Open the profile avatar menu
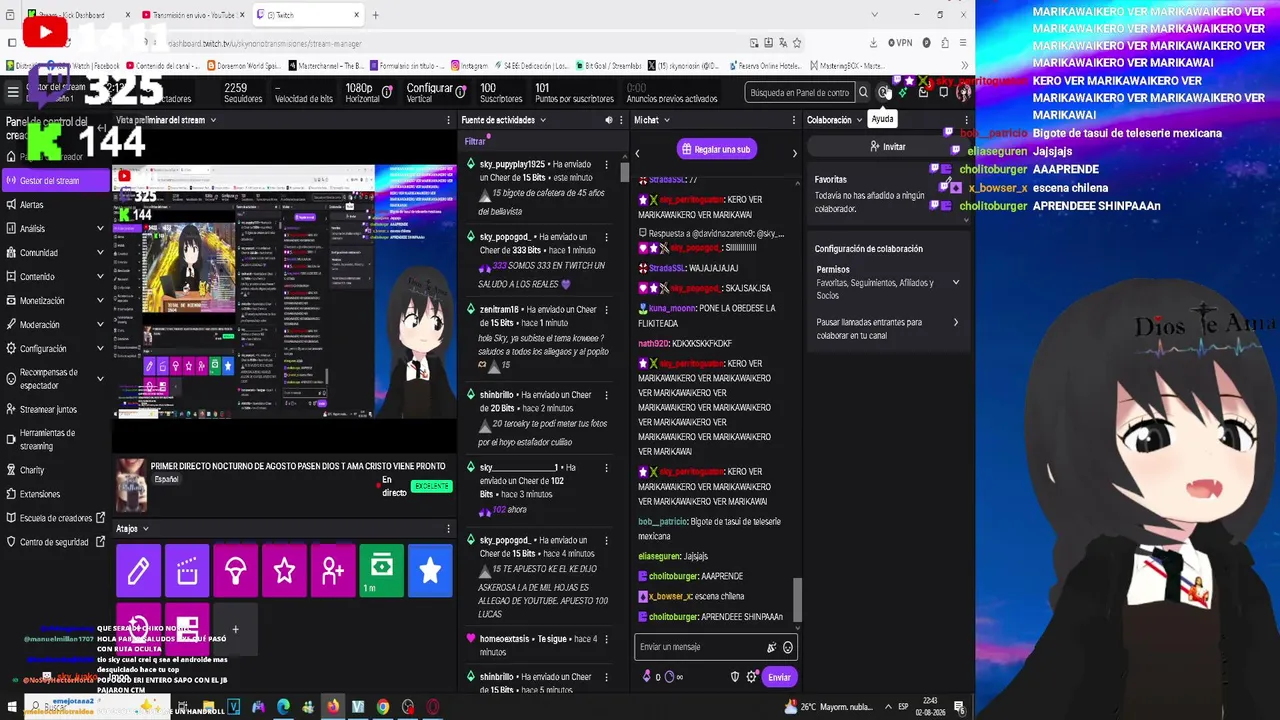Viewport: 1280px width, 720px height. click(x=963, y=93)
